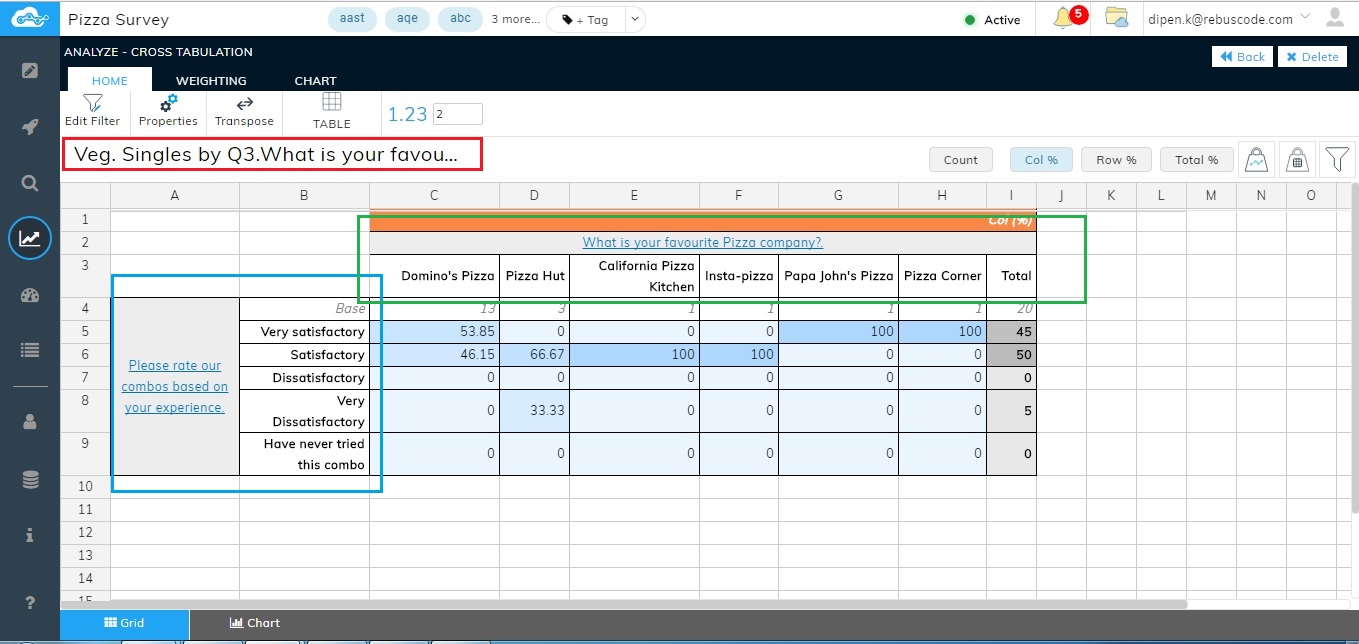Open the rocket launch icon in sidebar
This screenshot has width=1359, height=644.
coord(30,127)
